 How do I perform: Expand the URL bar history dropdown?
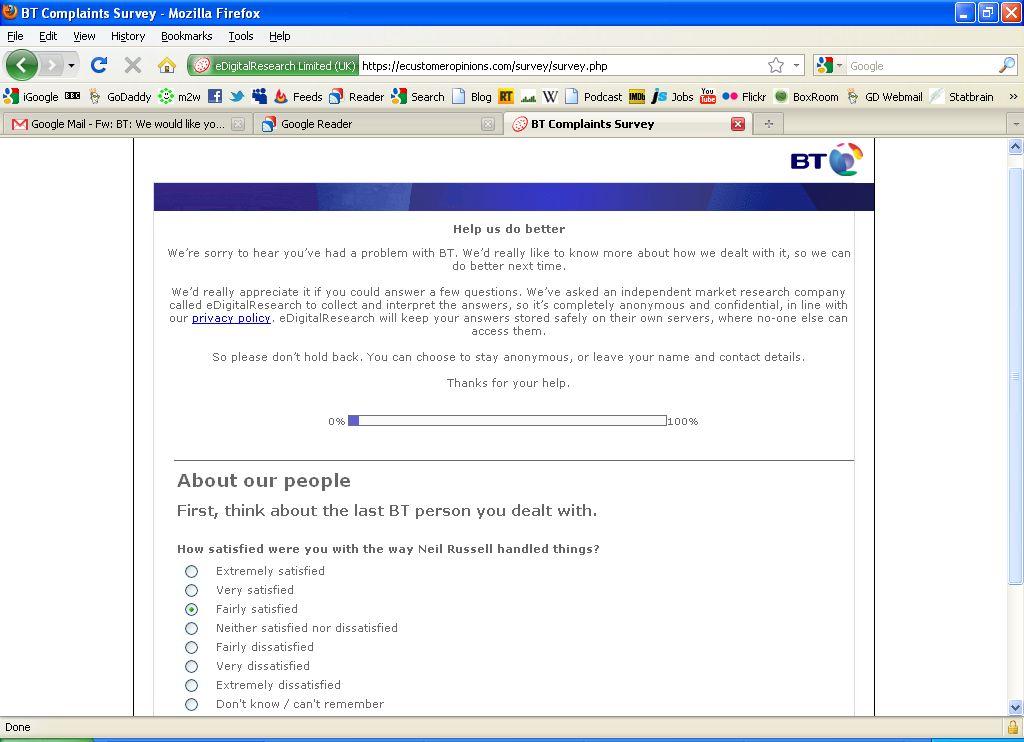pyautogui.click(x=797, y=66)
